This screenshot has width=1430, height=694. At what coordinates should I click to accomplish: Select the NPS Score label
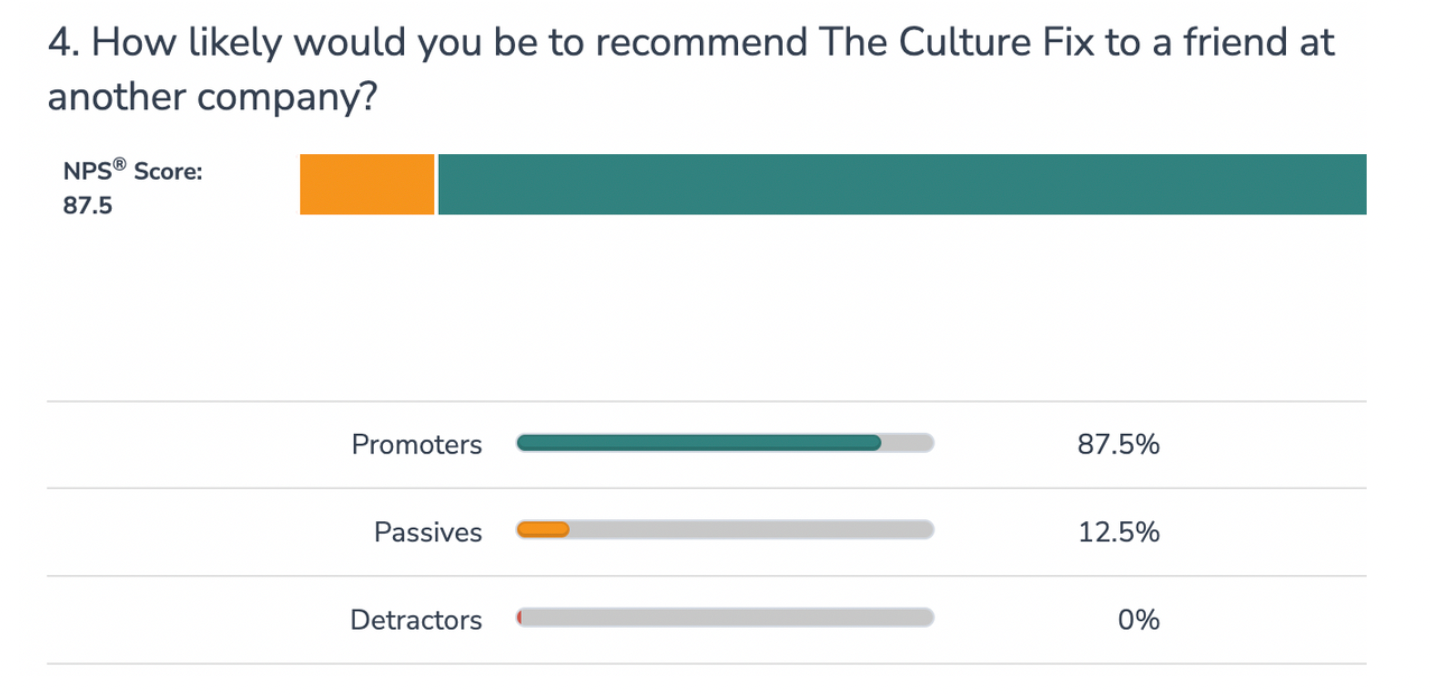coord(132,172)
